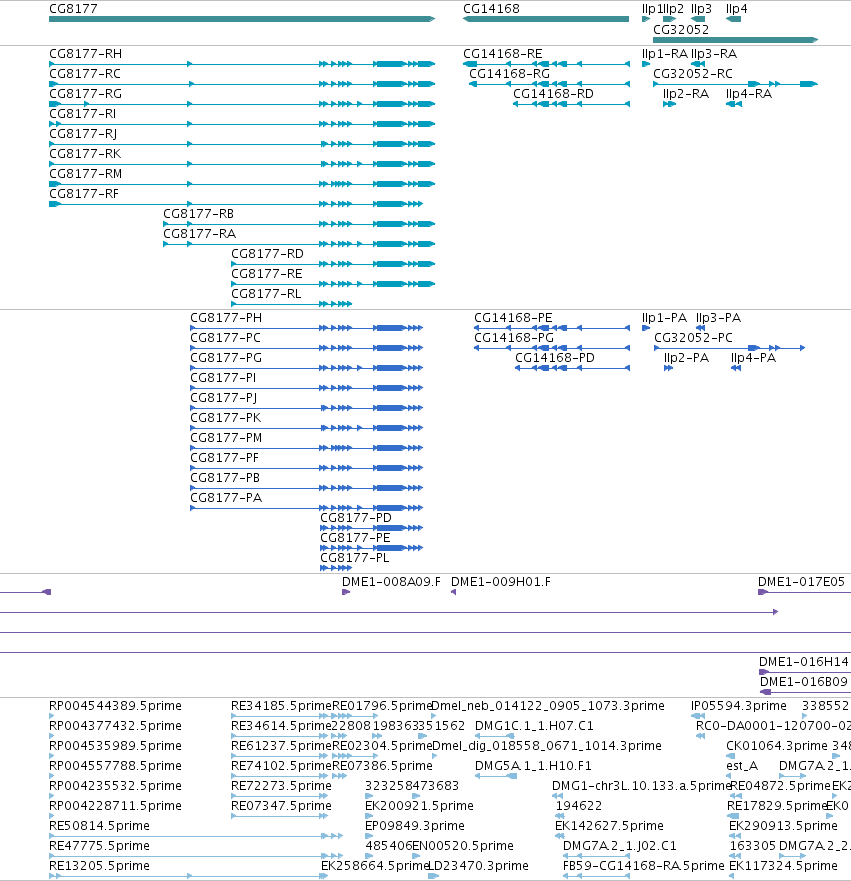Select protein CG14168-PD

click(572, 368)
